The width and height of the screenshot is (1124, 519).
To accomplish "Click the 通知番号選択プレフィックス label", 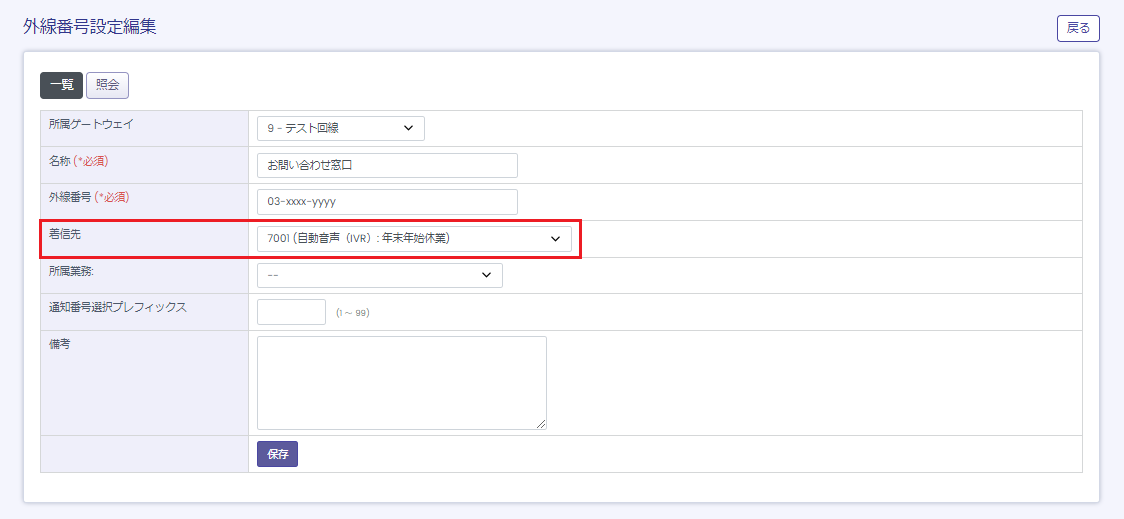I will click(x=118, y=307).
